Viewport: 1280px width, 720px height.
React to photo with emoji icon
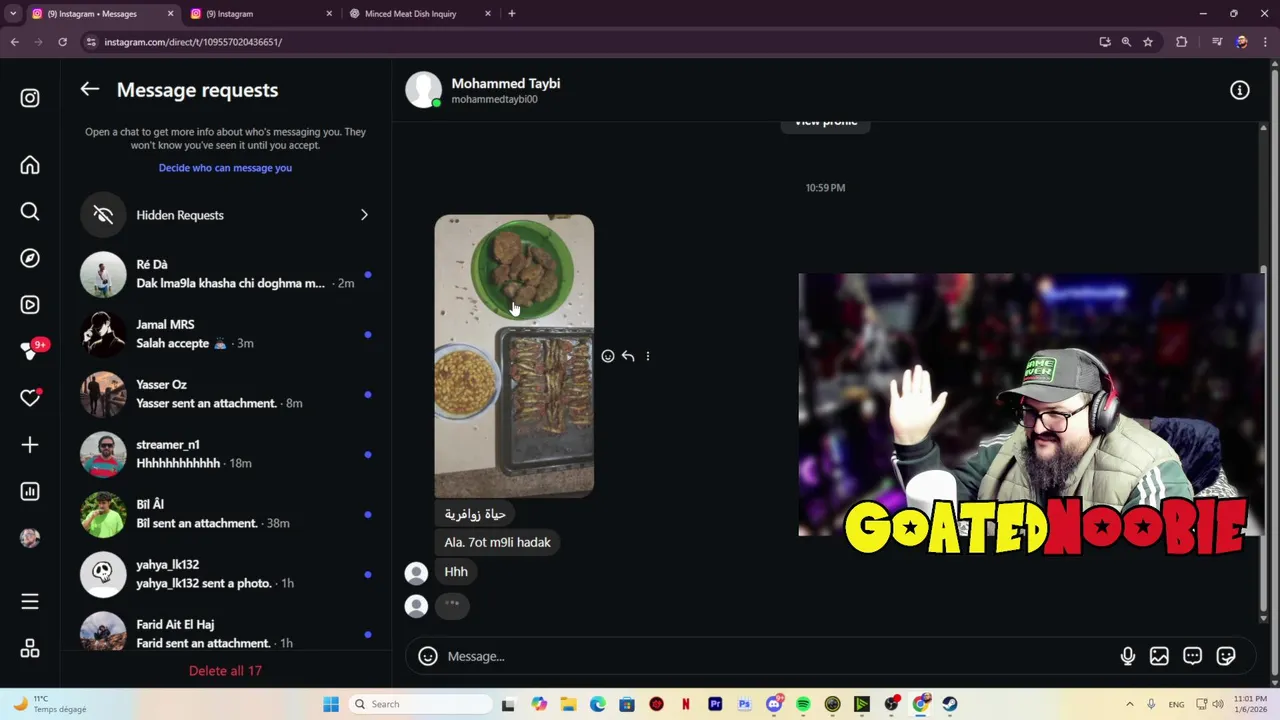608,356
